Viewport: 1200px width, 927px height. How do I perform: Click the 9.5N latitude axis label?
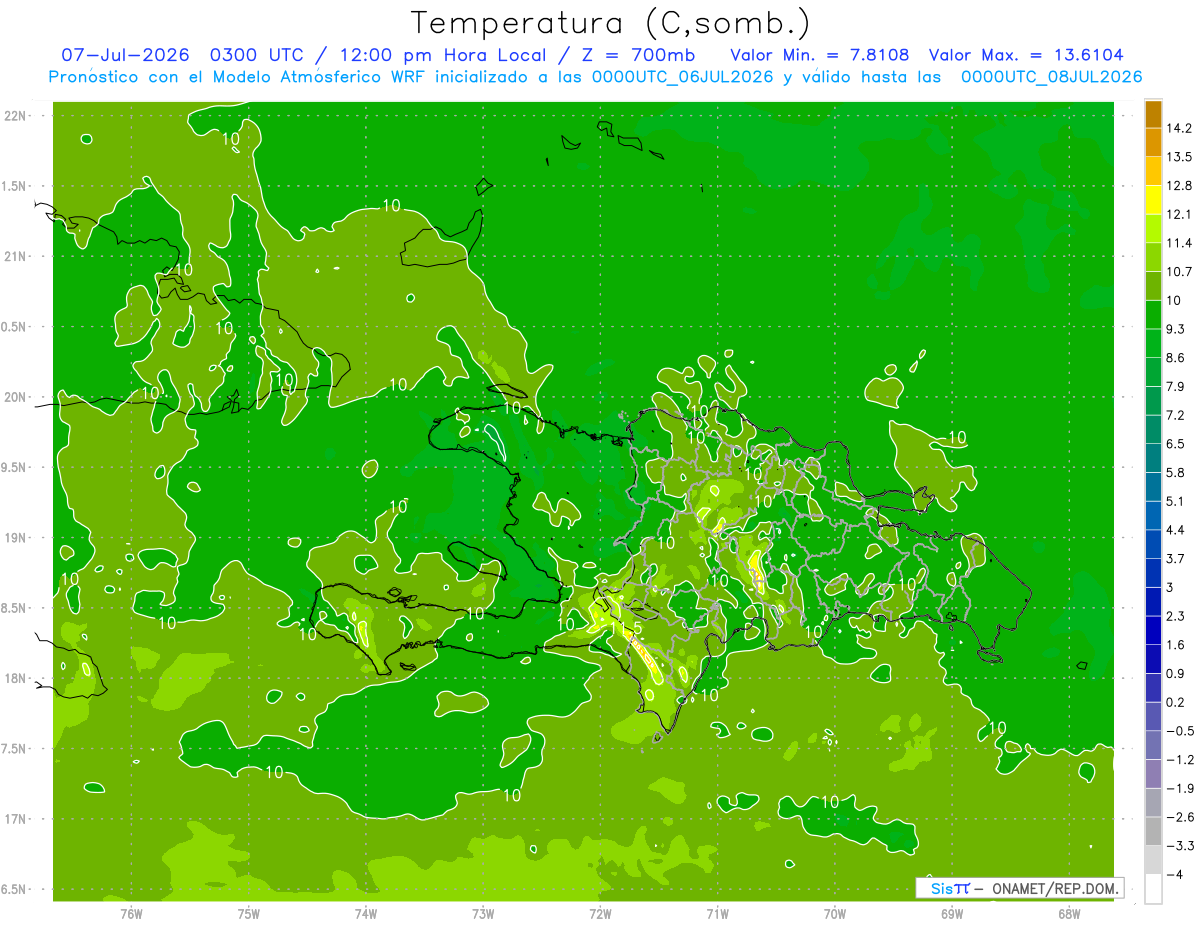(x=15, y=468)
